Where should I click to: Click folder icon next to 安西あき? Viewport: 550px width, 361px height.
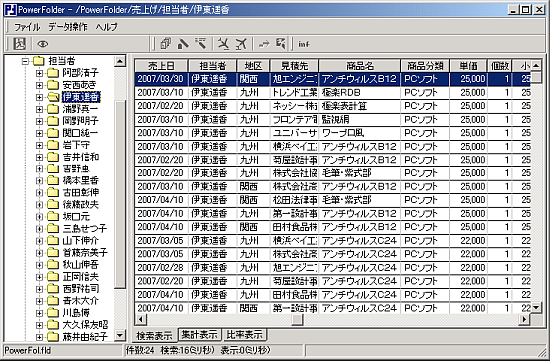[x=53, y=85]
